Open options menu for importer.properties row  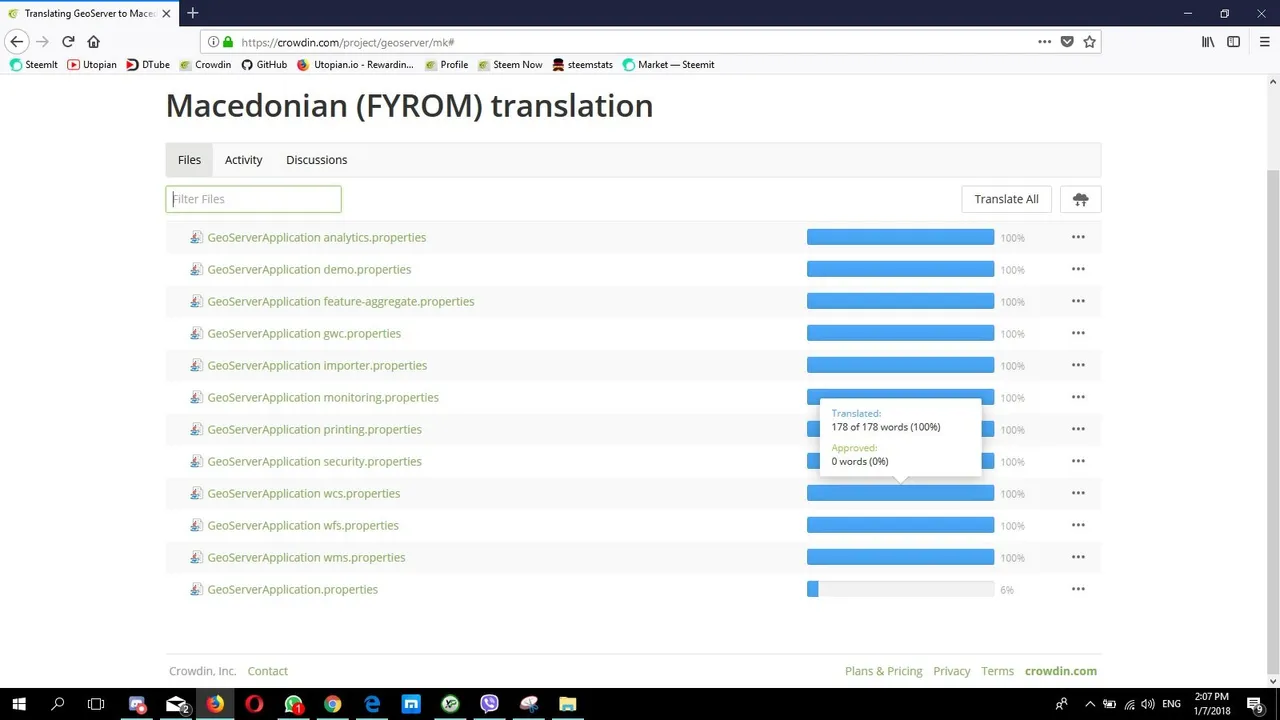point(1078,365)
